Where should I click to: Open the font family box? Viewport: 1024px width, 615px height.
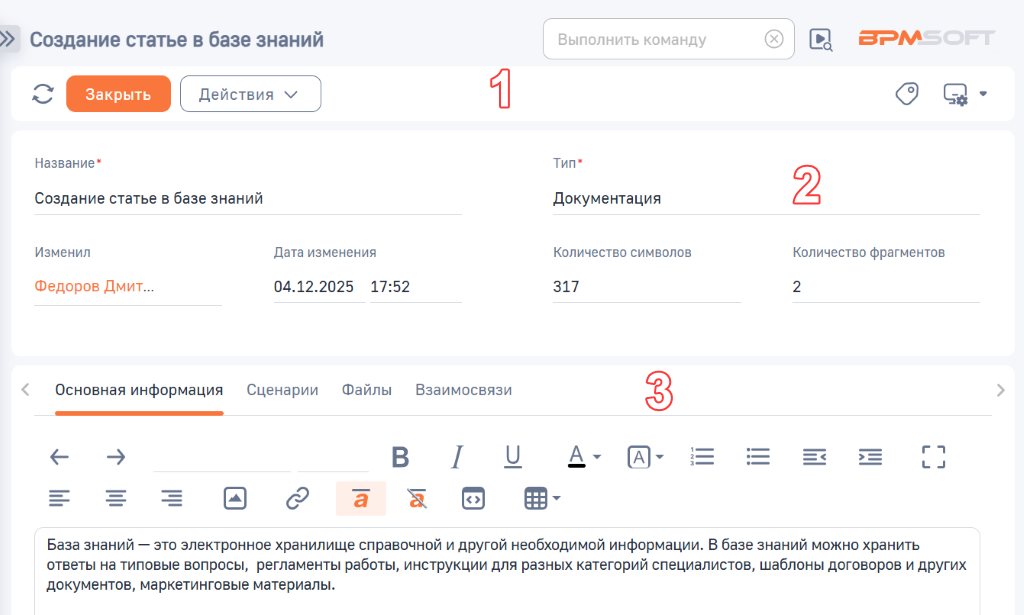(x=222, y=457)
